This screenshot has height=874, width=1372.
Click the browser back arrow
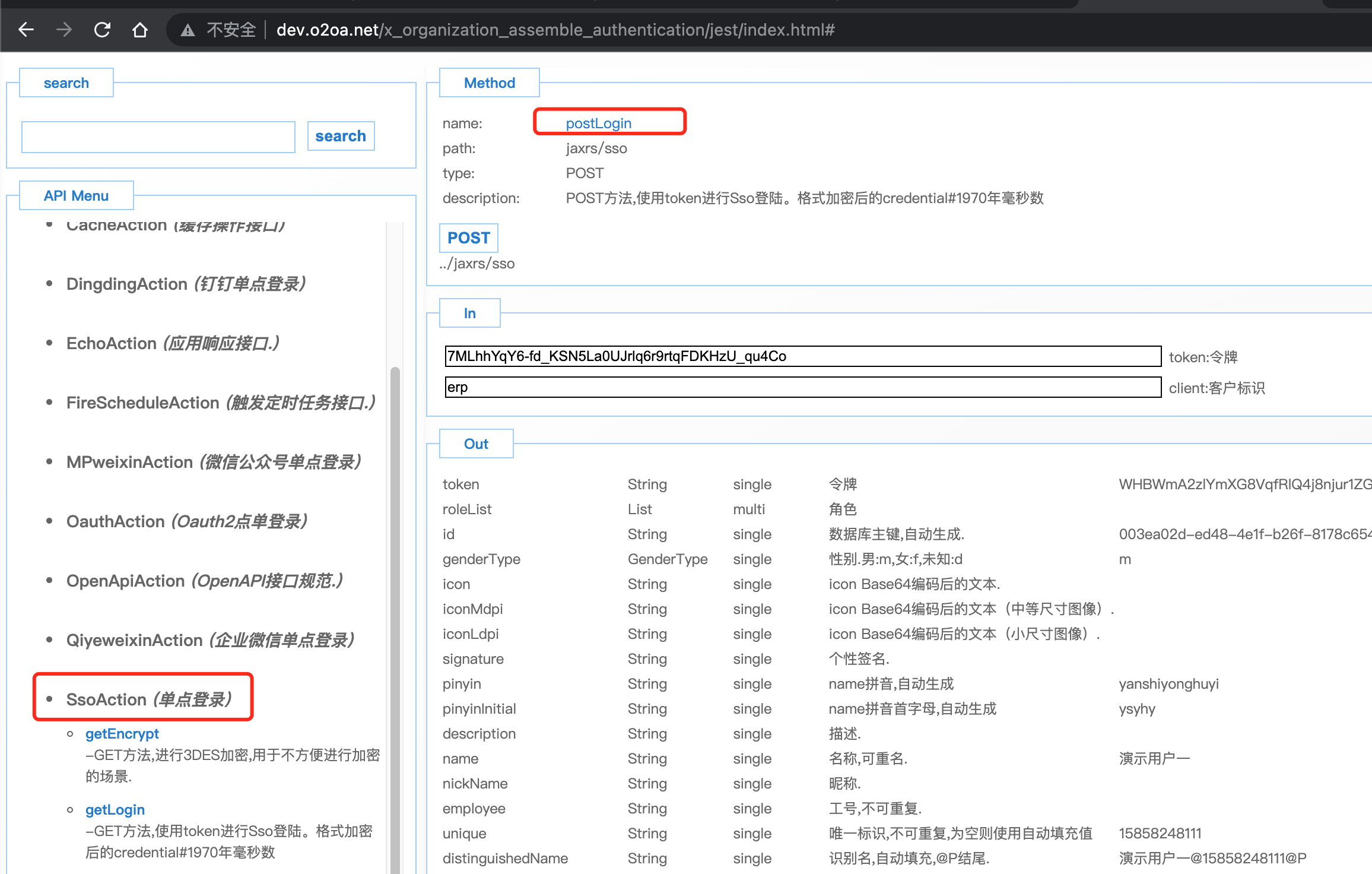pyautogui.click(x=26, y=30)
